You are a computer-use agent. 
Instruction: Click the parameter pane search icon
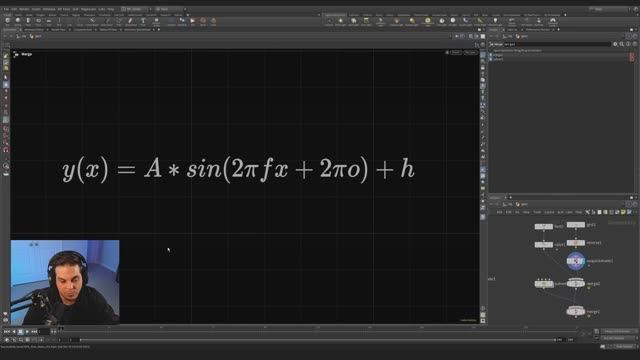point(622,44)
